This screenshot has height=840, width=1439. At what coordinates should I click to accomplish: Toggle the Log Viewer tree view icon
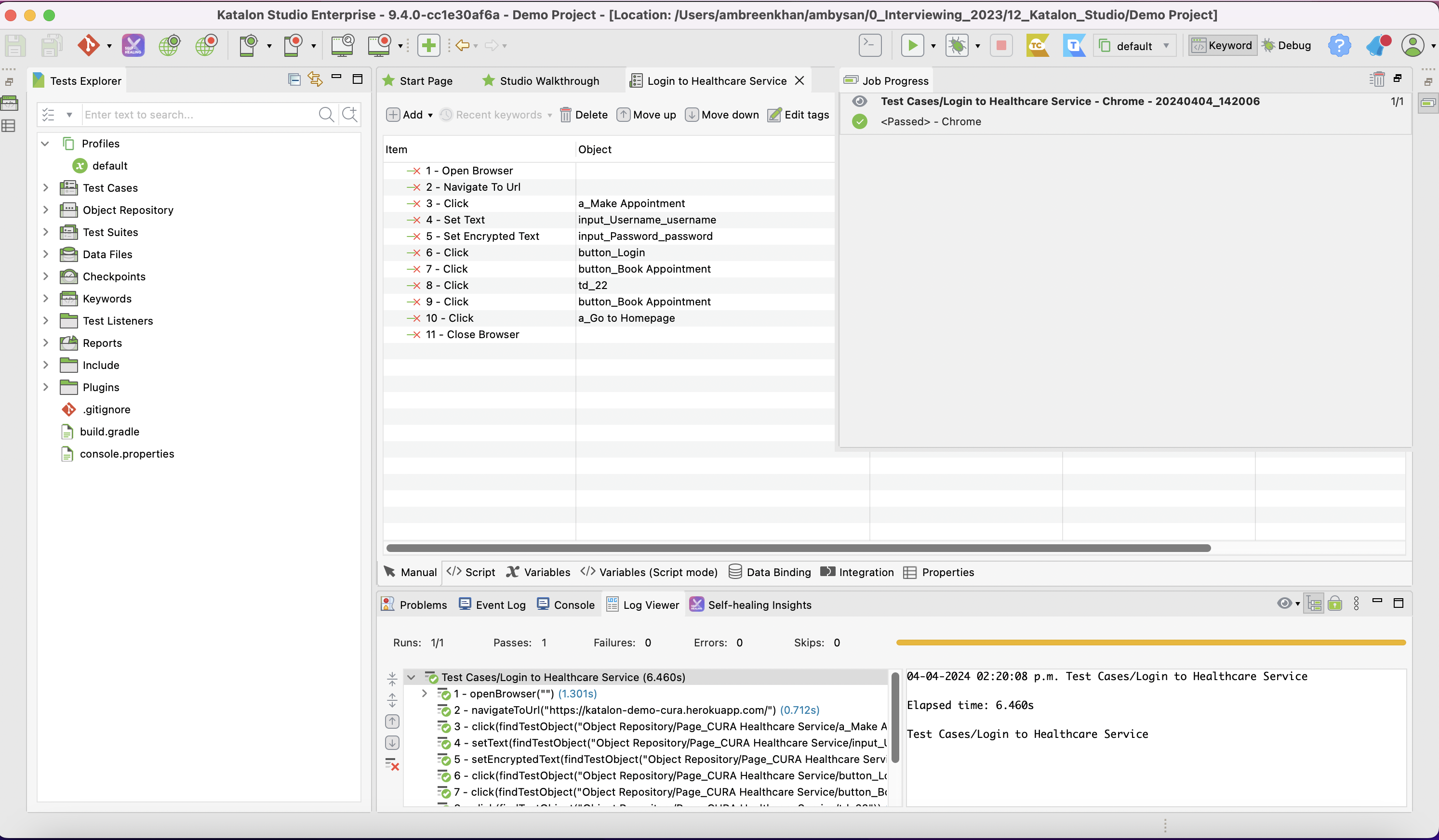coord(1314,604)
